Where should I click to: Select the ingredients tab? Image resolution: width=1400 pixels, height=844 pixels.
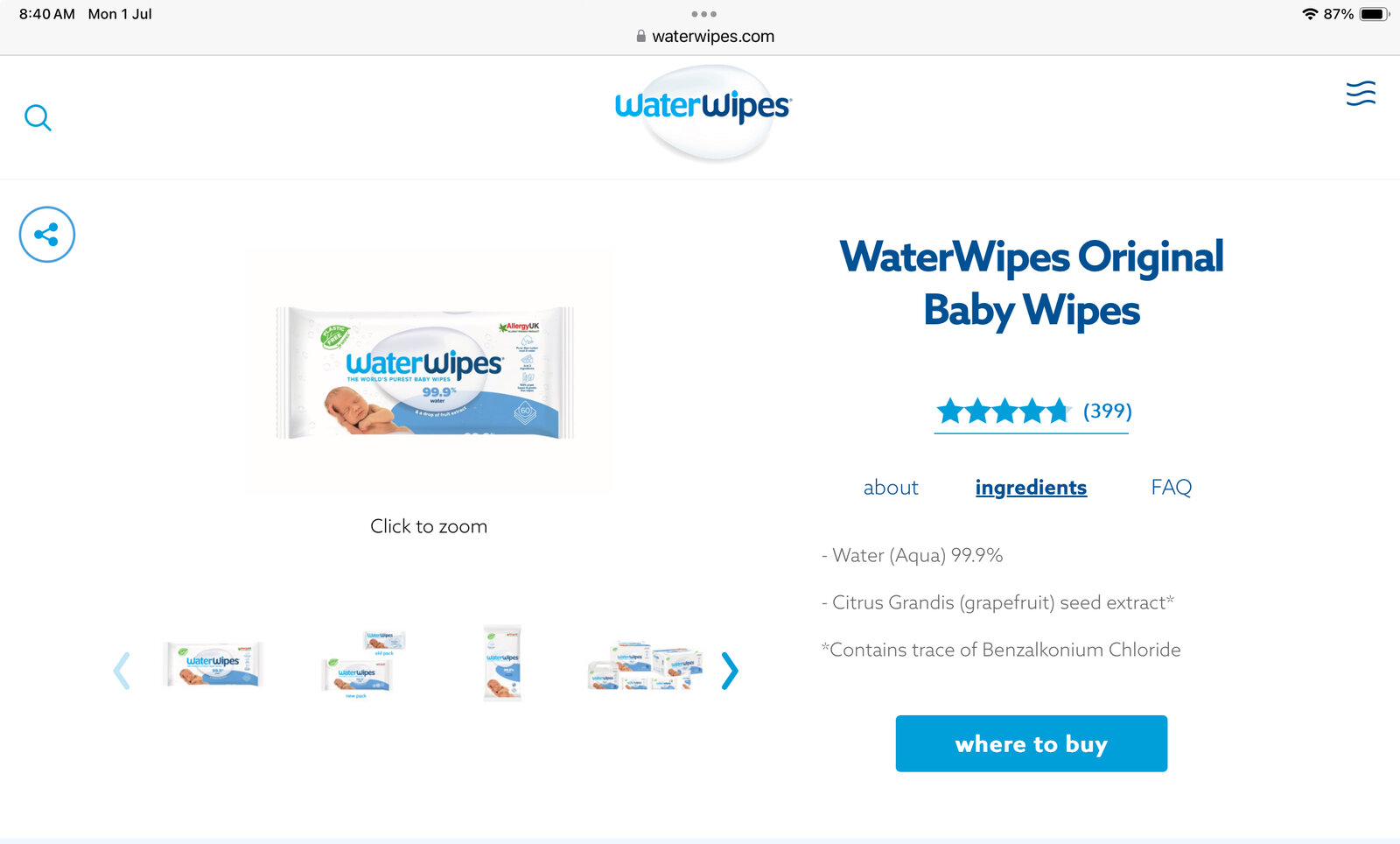pos(1031,488)
